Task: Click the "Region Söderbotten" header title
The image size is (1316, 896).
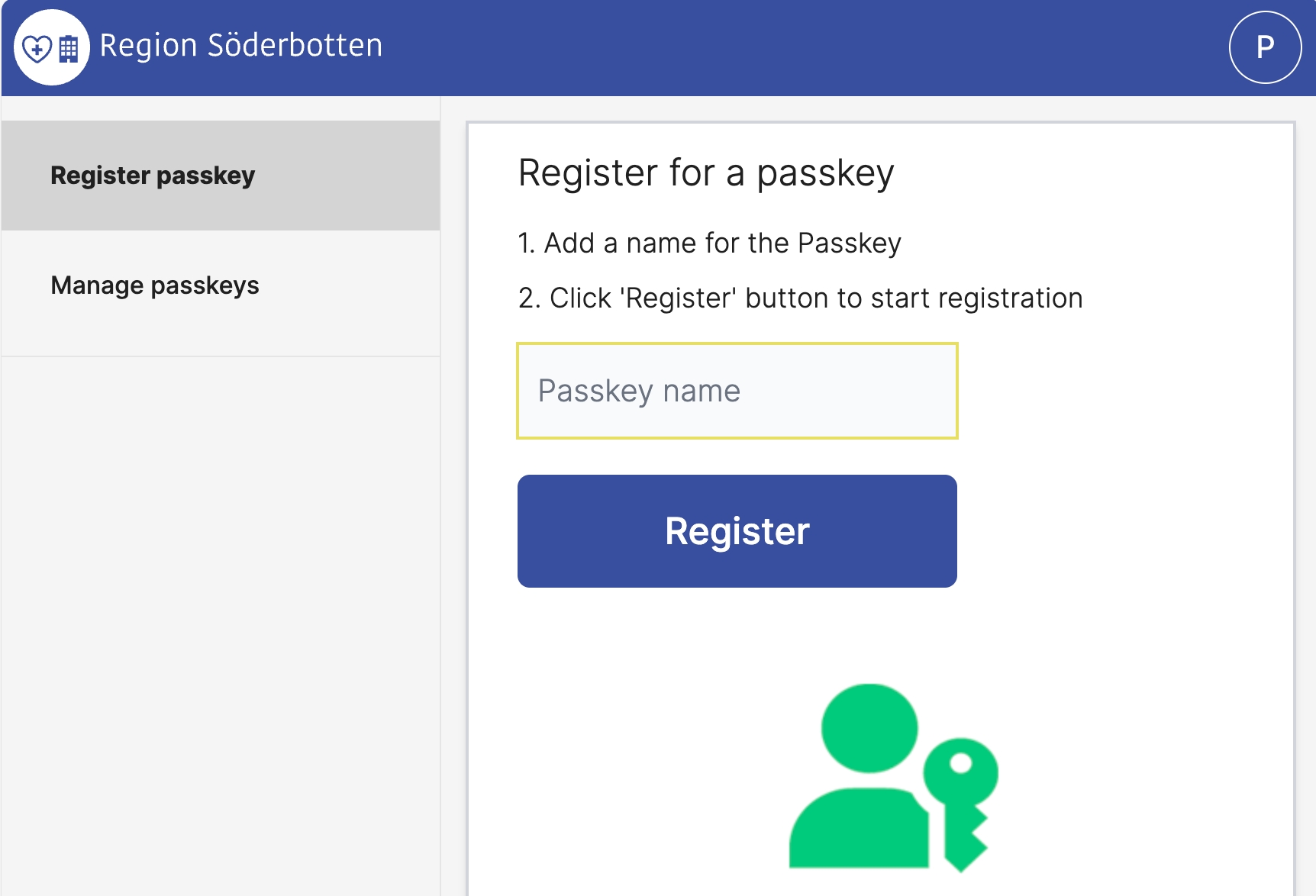Action: [x=241, y=46]
